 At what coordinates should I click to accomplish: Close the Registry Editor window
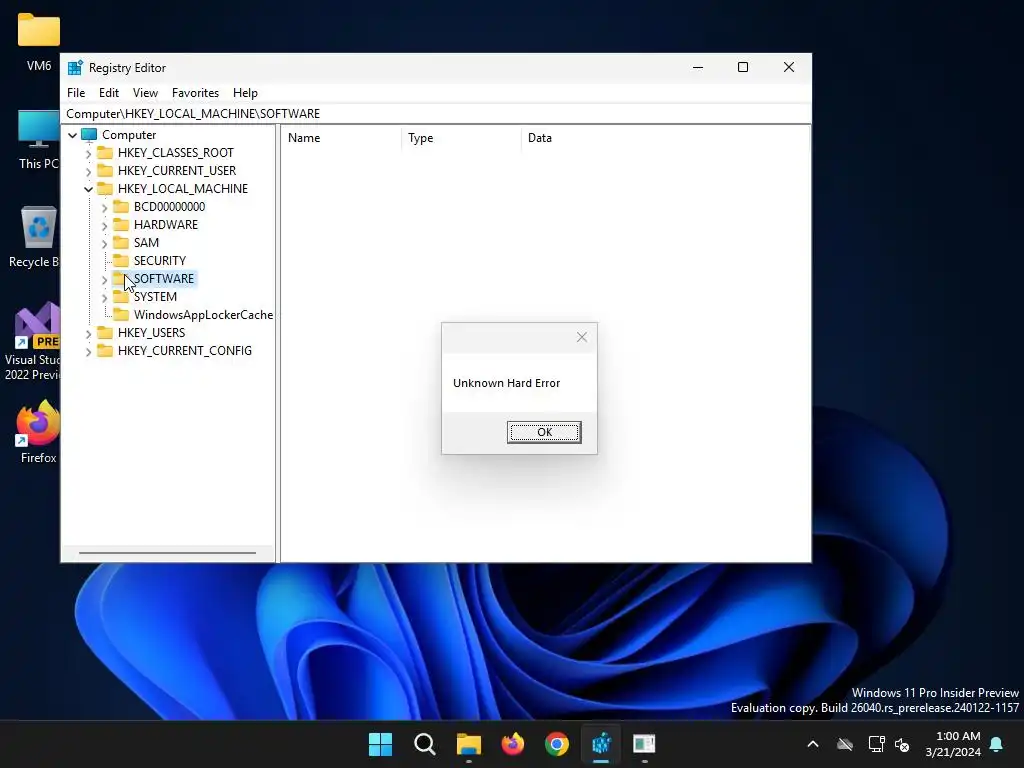[x=788, y=67]
